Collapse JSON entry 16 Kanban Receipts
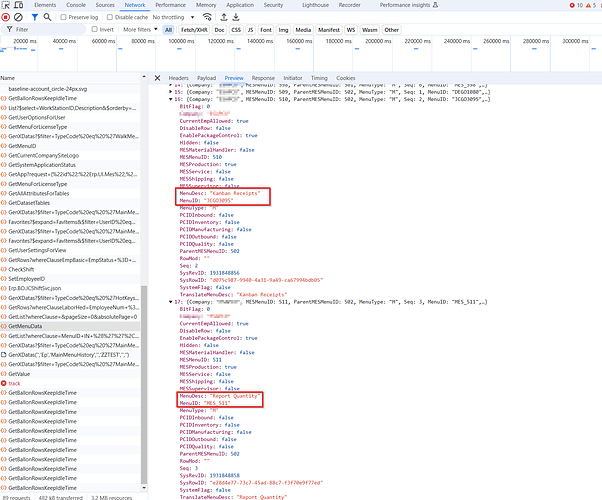602x500 pixels. click(170, 99)
